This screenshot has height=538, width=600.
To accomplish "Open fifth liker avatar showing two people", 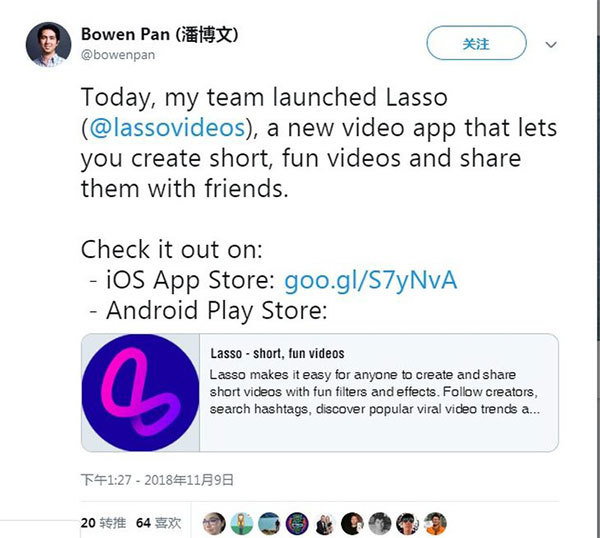I will [324, 523].
